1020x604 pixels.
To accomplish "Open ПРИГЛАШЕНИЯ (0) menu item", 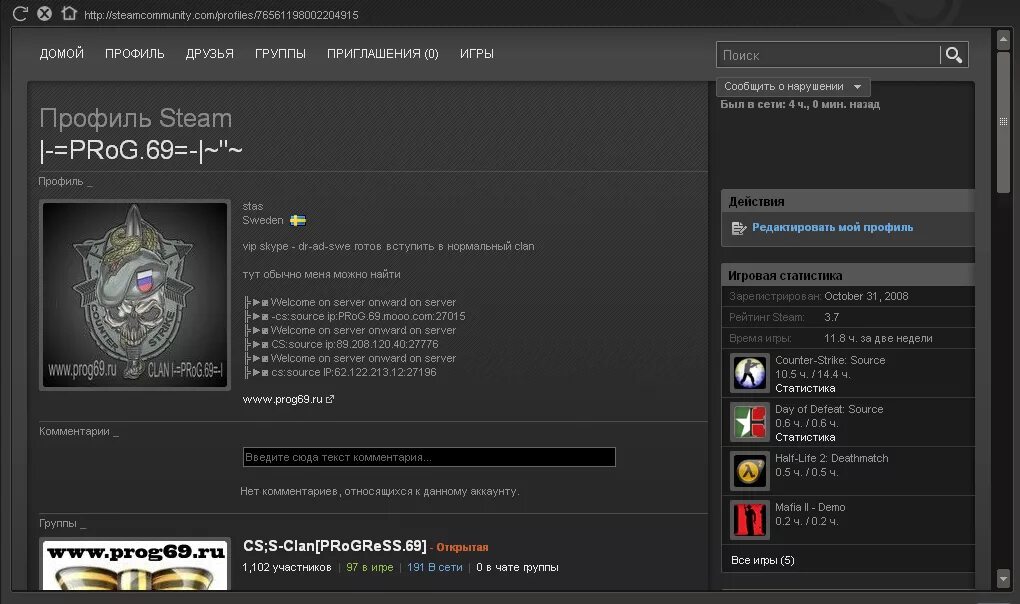I will [382, 54].
